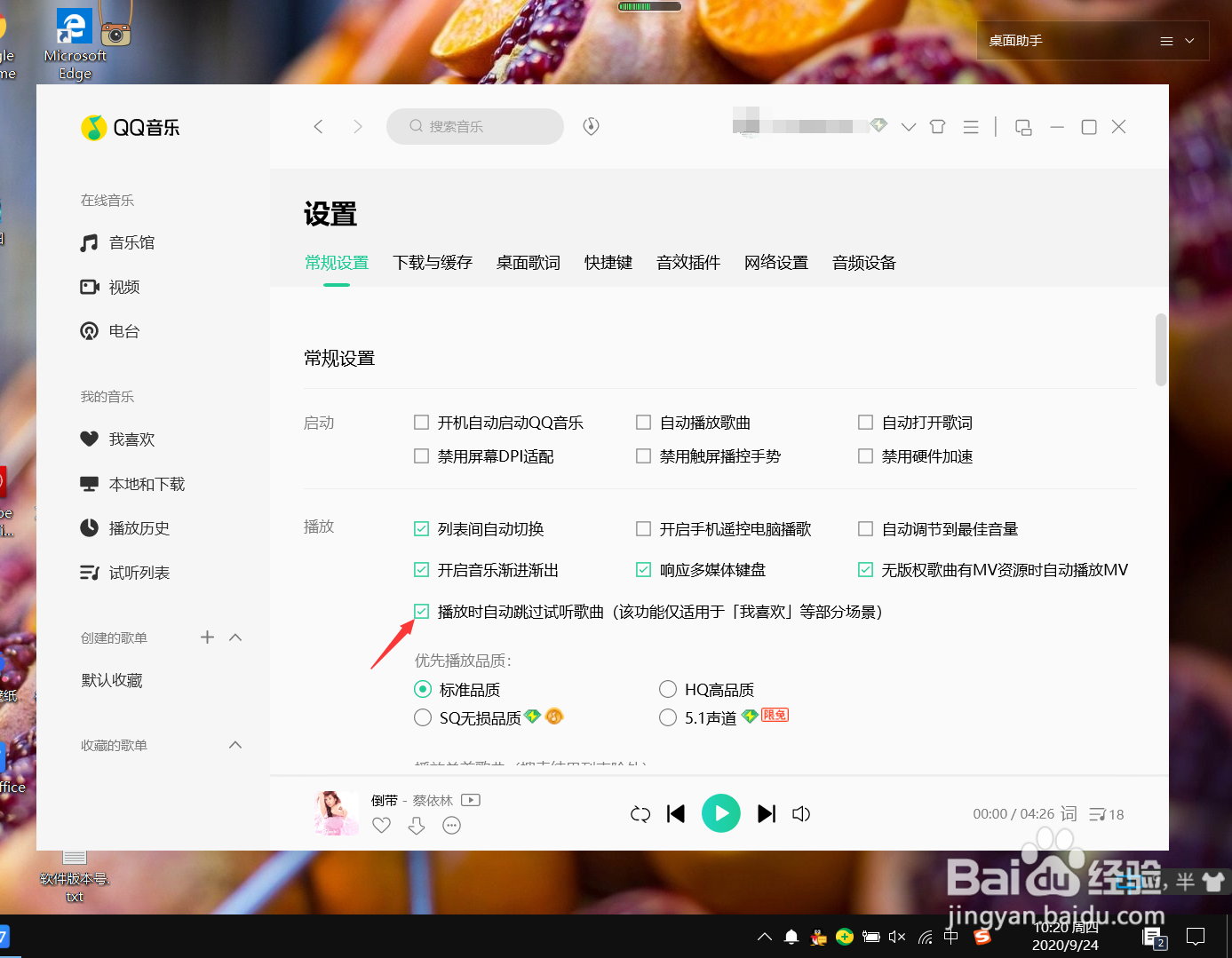Enable 禁用屏幕DPI适配 checkbox
The image size is (1232, 958).
tap(421, 455)
